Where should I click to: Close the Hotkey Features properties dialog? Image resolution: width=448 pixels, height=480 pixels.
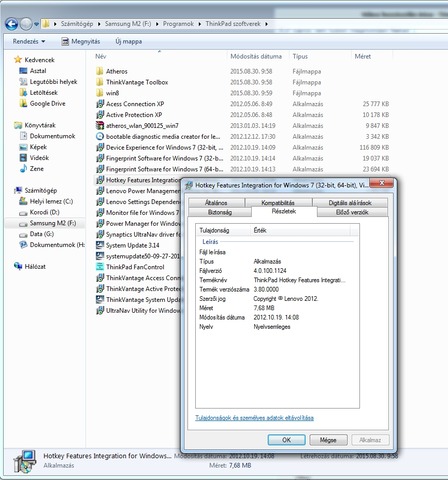click(382, 183)
